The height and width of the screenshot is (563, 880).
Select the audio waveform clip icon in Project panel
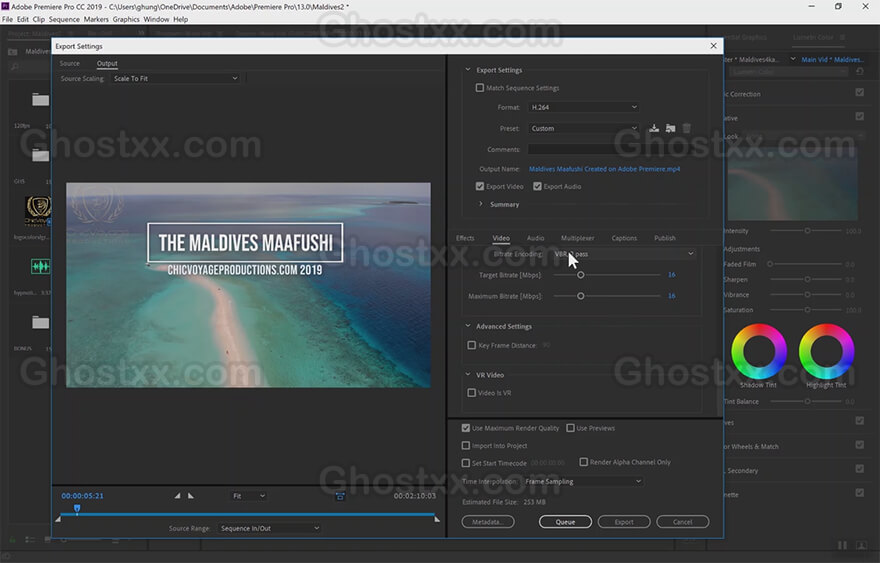[40, 266]
